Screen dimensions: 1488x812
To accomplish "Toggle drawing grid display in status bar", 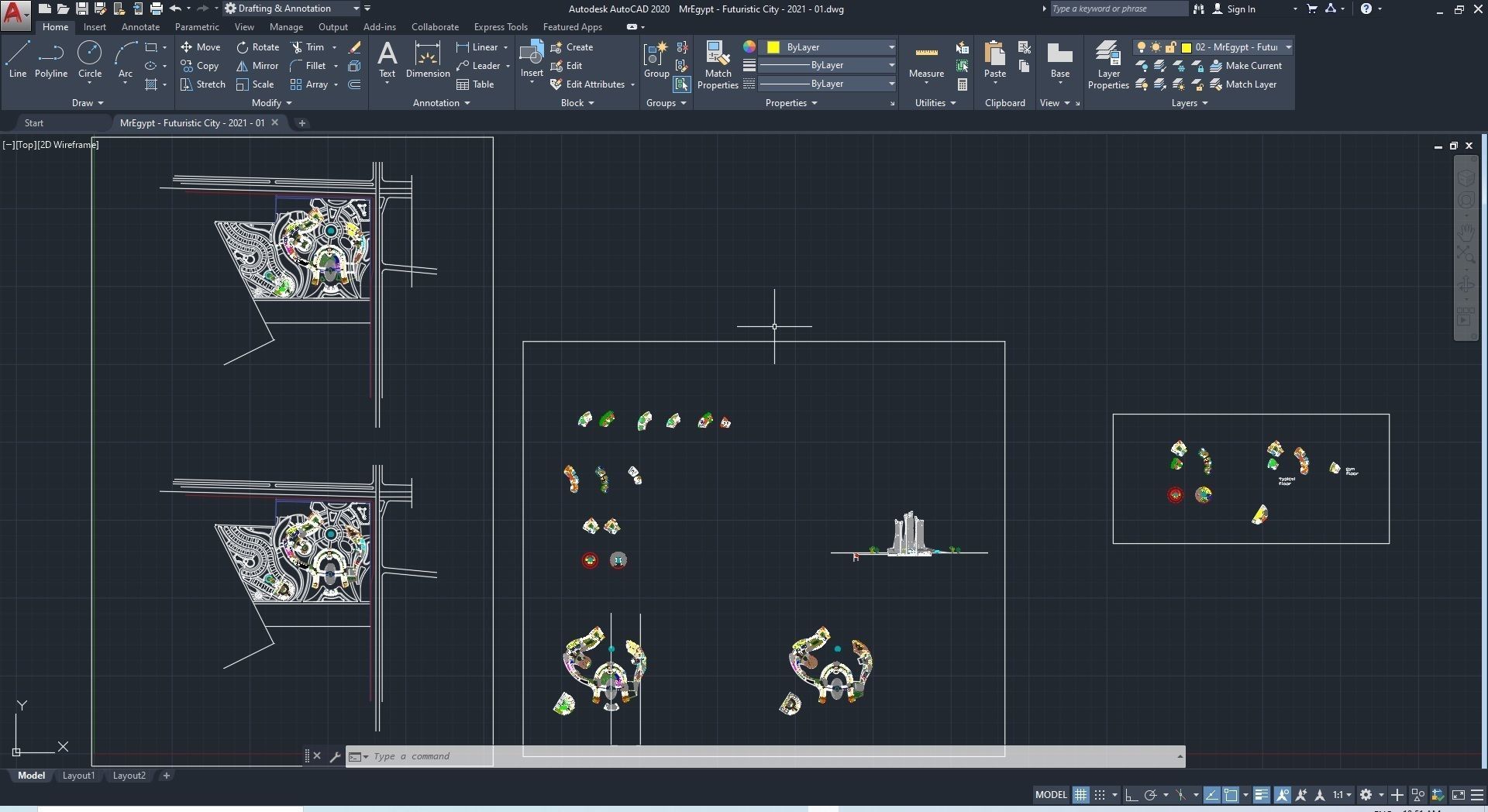I will pyautogui.click(x=1080, y=795).
